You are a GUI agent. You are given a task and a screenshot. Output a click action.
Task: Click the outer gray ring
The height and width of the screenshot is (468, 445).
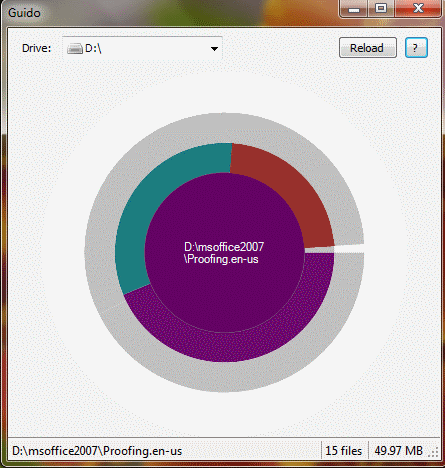pos(224,377)
